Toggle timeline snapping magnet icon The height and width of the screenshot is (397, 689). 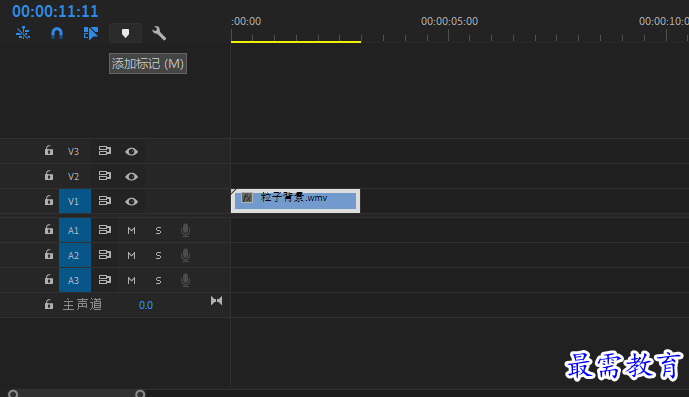57,33
